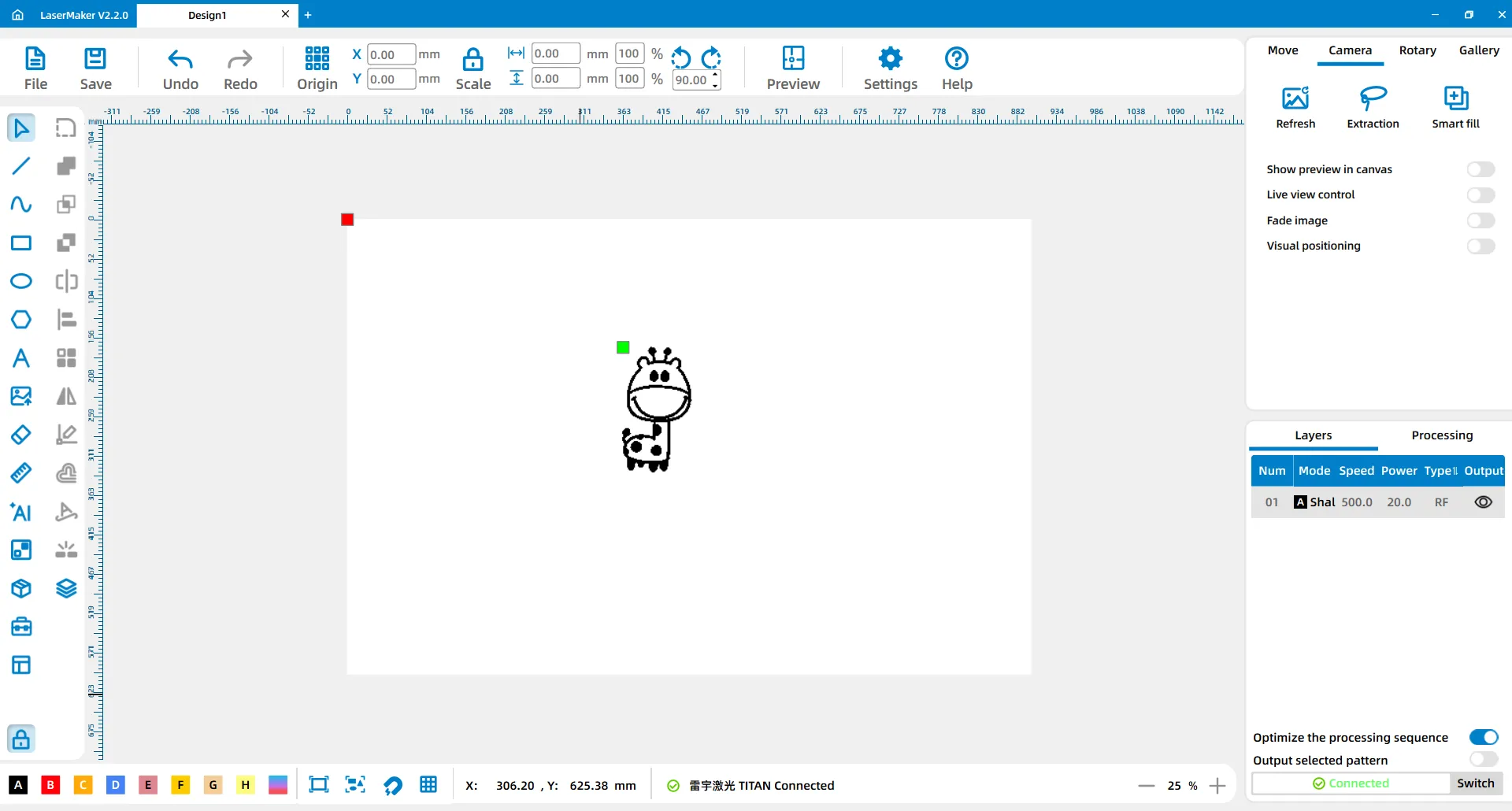
Task: Open the Rotary tab
Action: tap(1417, 50)
